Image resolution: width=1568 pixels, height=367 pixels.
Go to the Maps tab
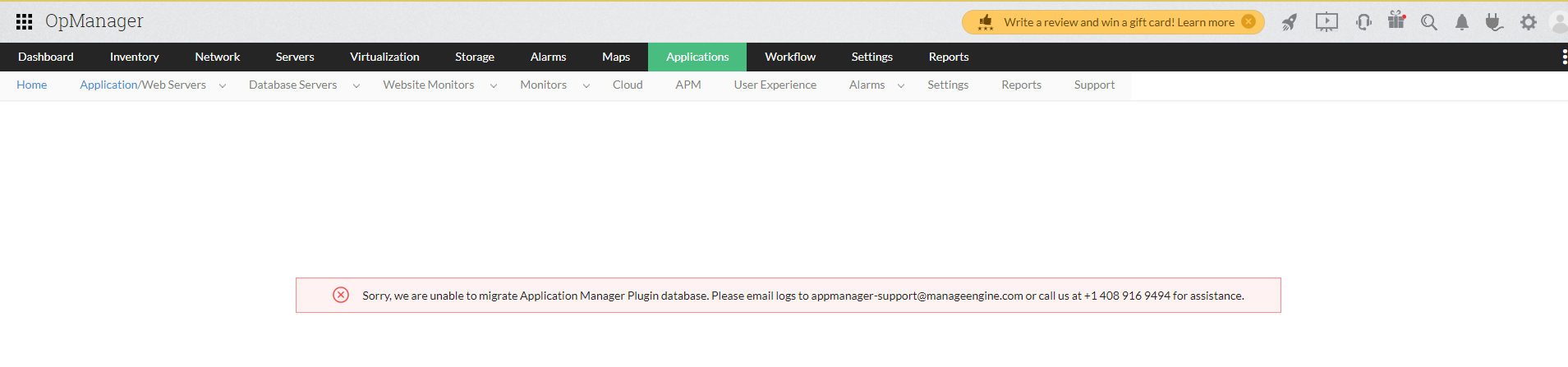616,57
